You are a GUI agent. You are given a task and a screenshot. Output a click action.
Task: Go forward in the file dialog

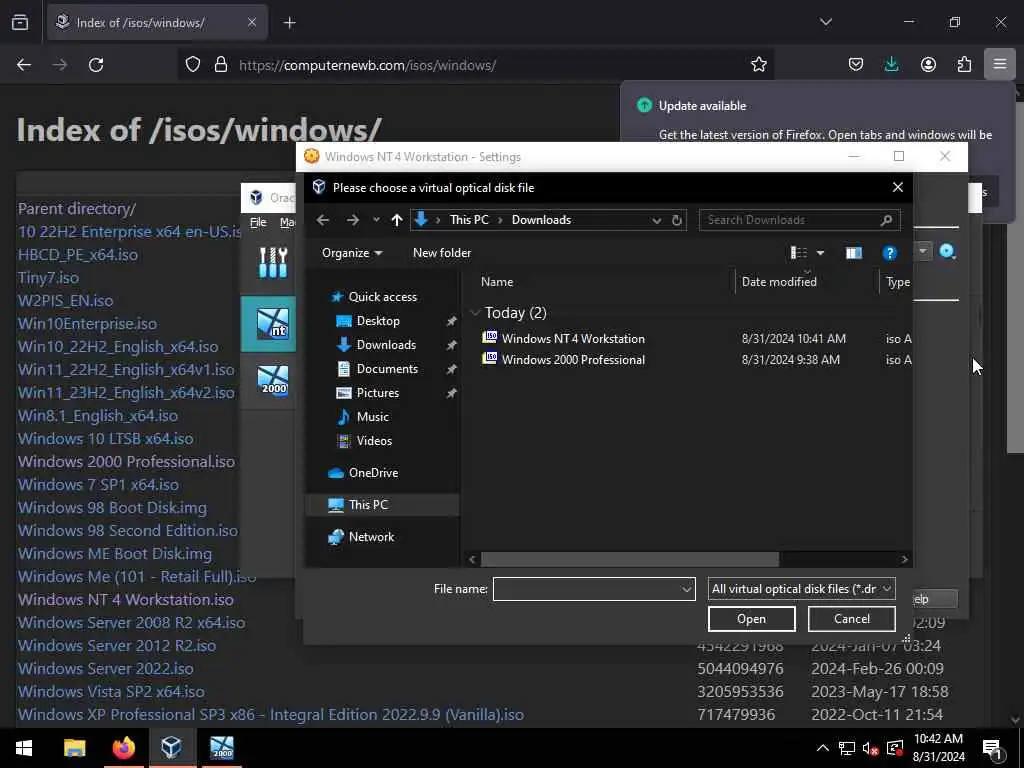[353, 220]
